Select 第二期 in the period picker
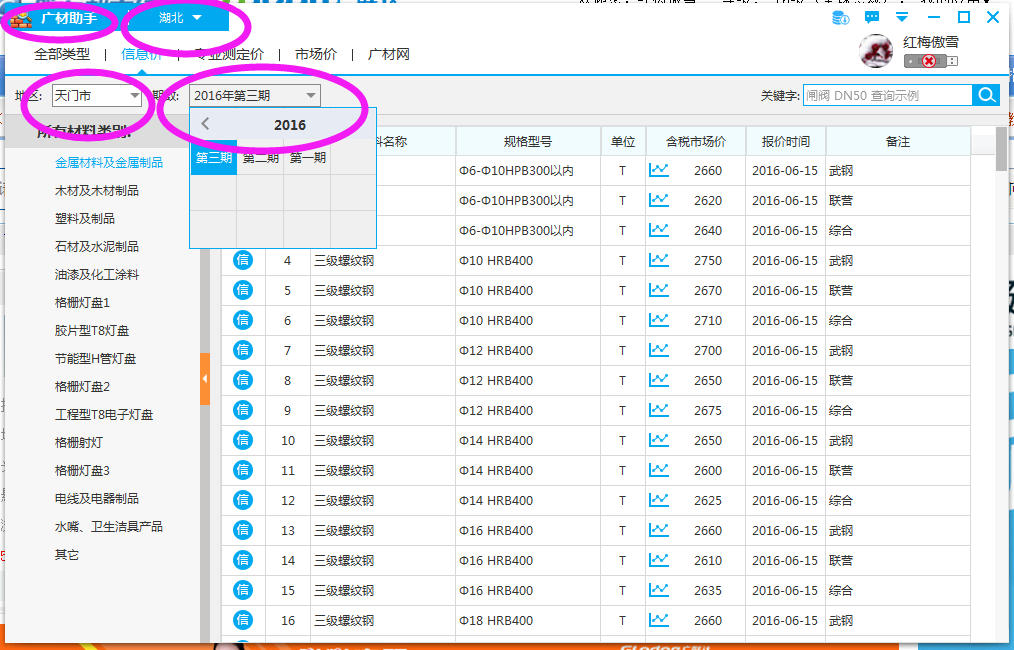Image resolution: width=1014 pixels, height=650 pixels. point(261,158)
